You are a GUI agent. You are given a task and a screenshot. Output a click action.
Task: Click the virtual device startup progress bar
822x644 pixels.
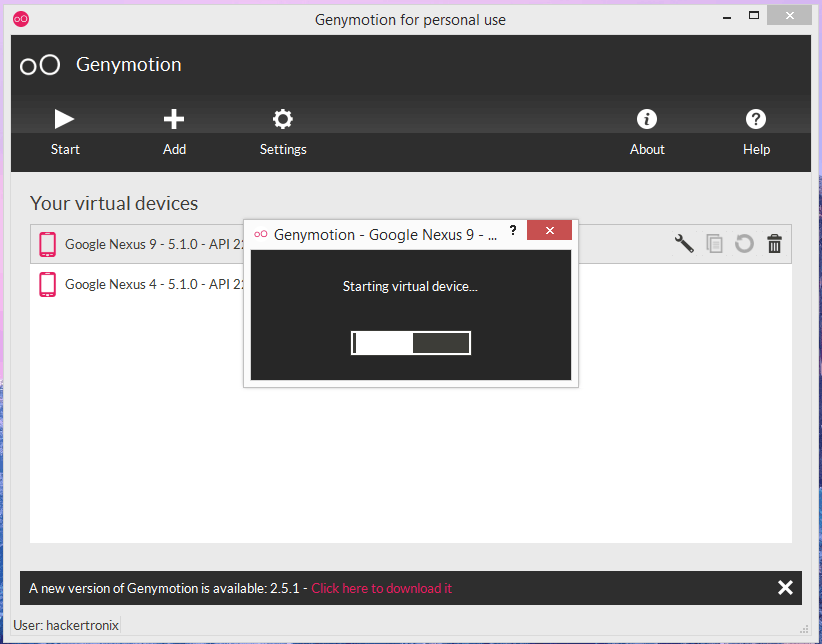[411, 343]
